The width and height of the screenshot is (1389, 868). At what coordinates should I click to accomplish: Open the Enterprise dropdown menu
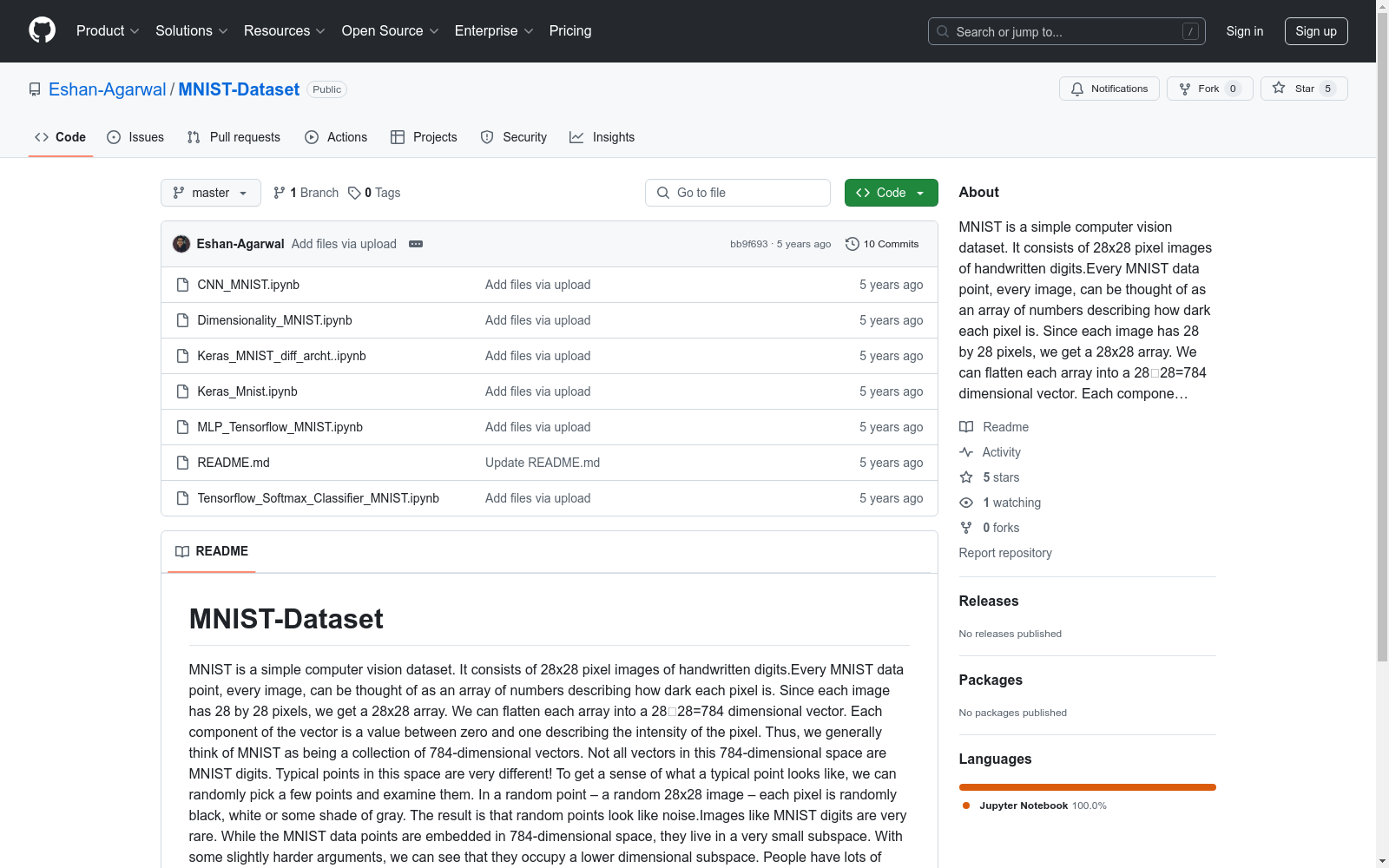pyautogui.click(x=494, y=30)
